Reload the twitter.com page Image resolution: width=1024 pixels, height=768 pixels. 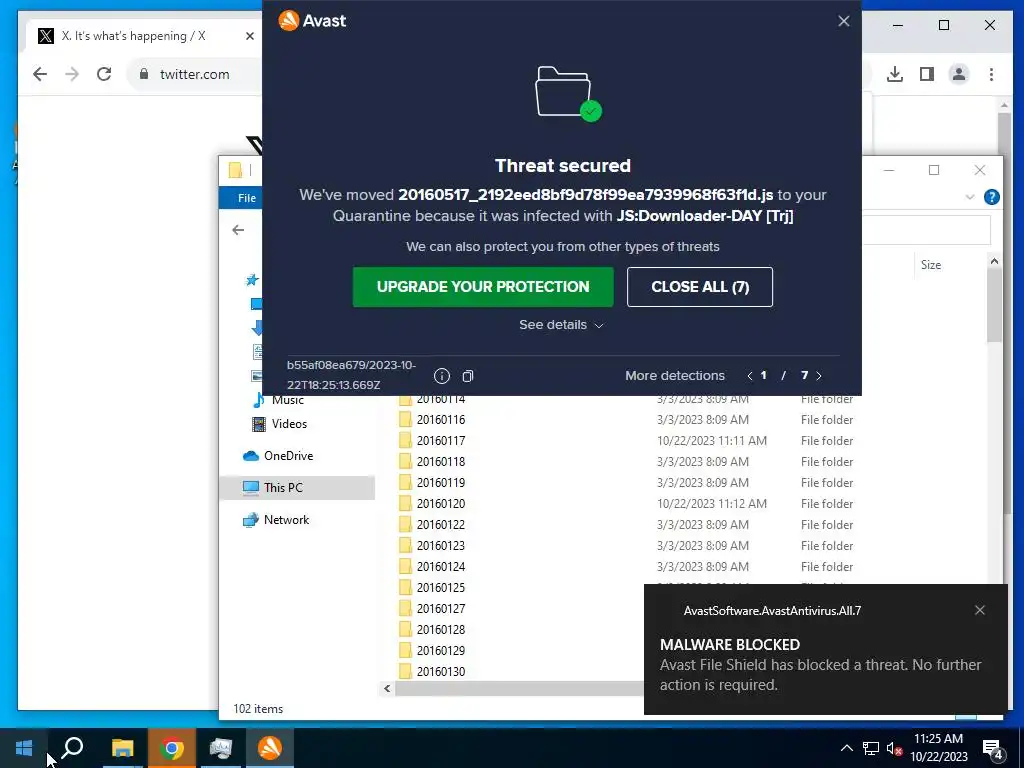pos(104,74)
